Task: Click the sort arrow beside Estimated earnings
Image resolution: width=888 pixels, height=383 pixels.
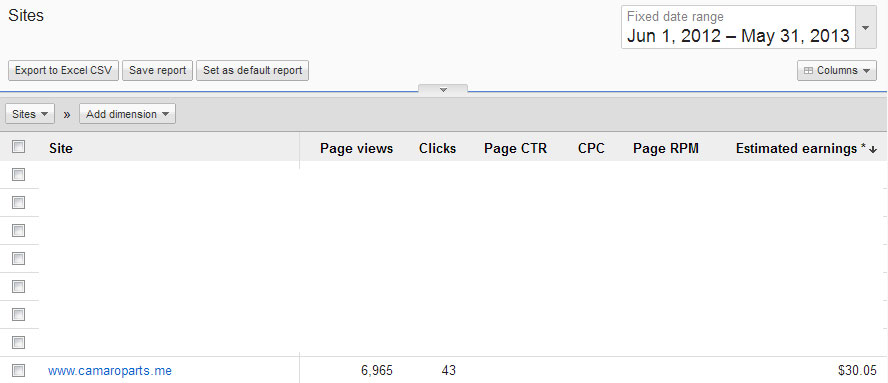Action: coord(873,149)
